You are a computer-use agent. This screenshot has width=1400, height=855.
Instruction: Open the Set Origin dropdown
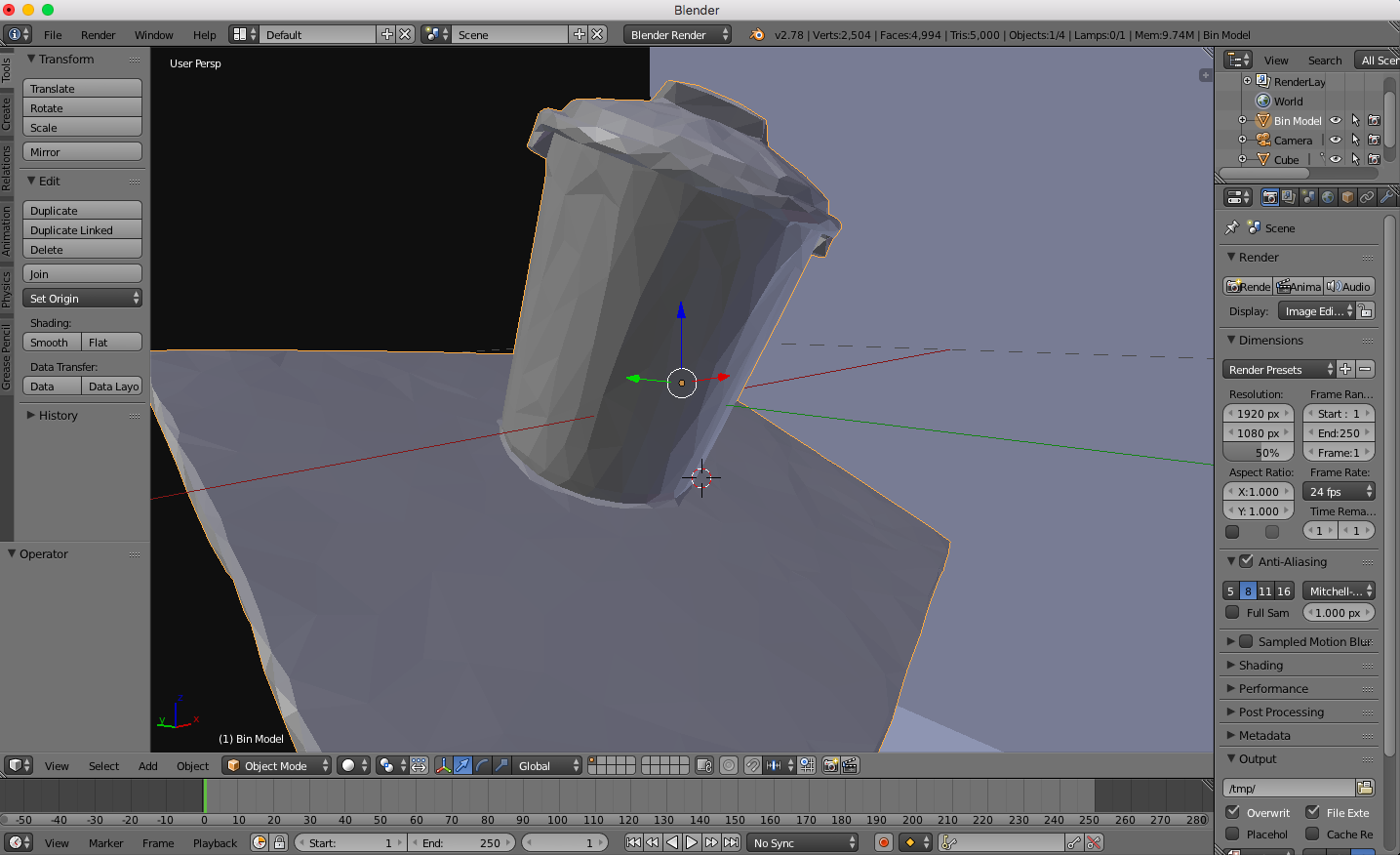(83, 299)
